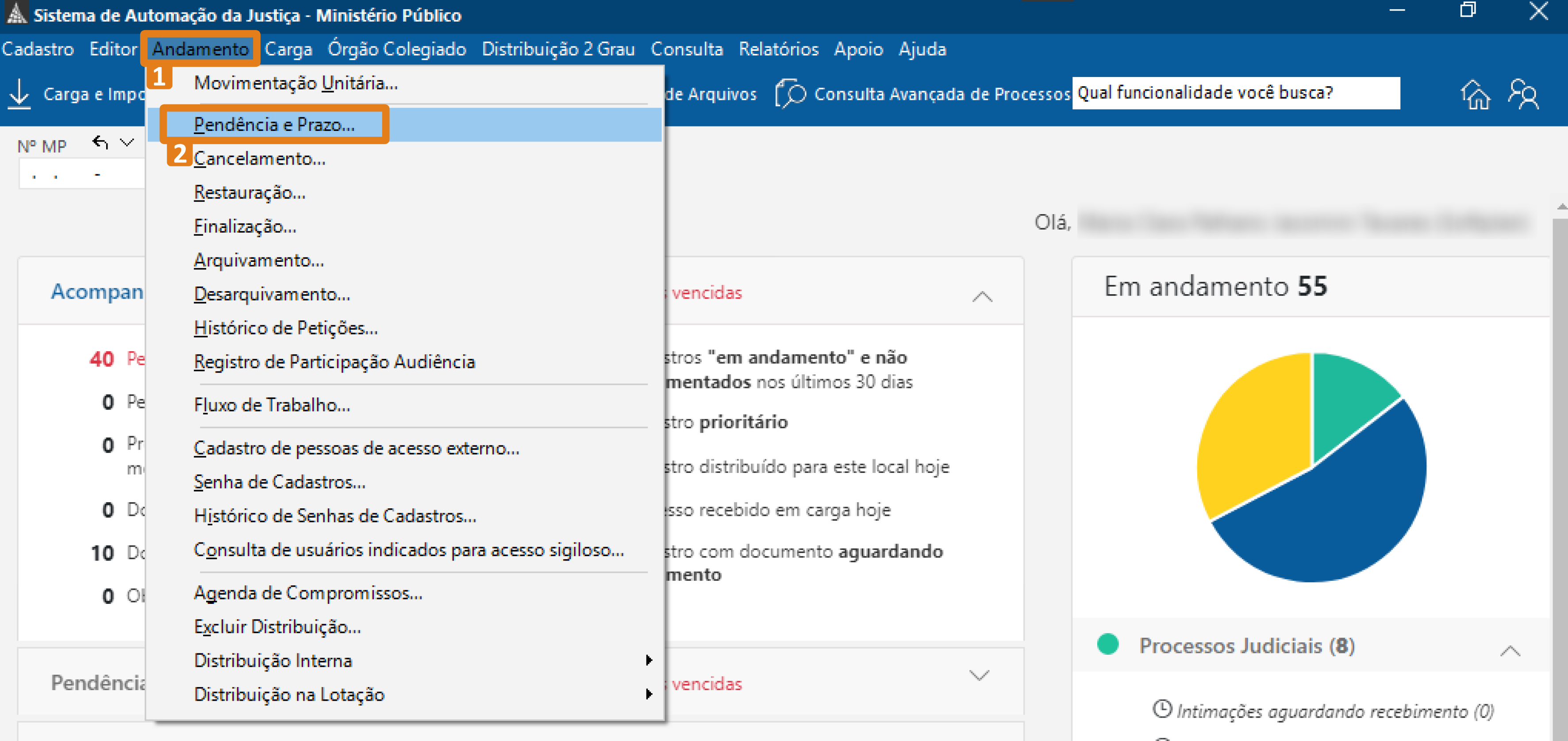Open the Relatórios menu
The image size is (1568, 741).
(x=779, y=49)
